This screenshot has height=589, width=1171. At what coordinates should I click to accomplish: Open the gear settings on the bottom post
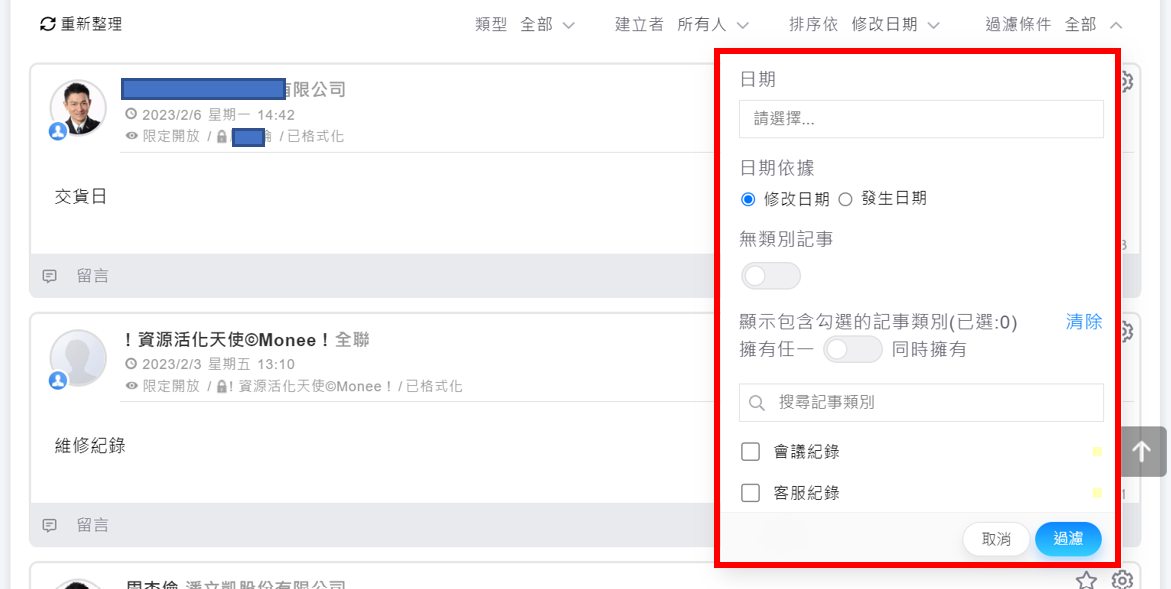[1123, 580]
